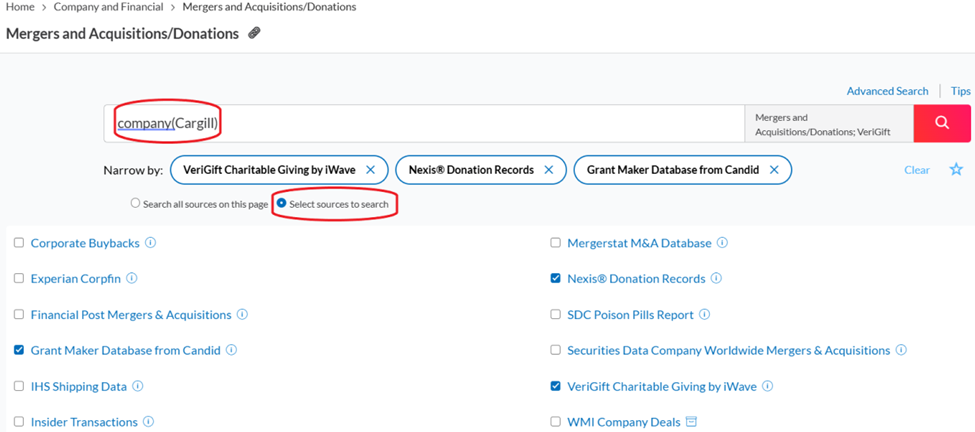The height and width of the screenshot is (432, 975).
Task: Uncheck the Nexis Donation Records checkbox
Action: click(x=555, y=278)
